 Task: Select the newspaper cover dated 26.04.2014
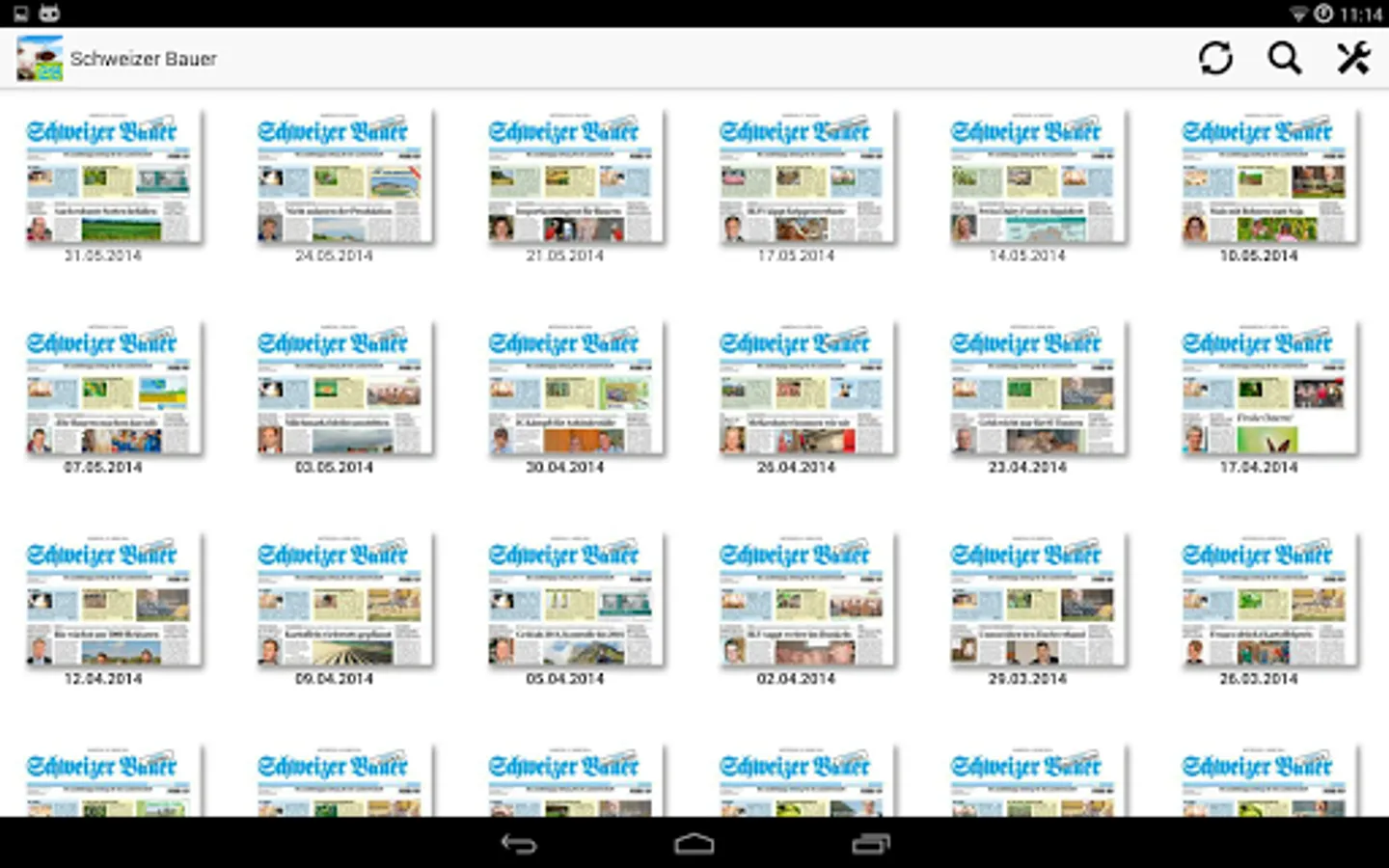[806, 388]
